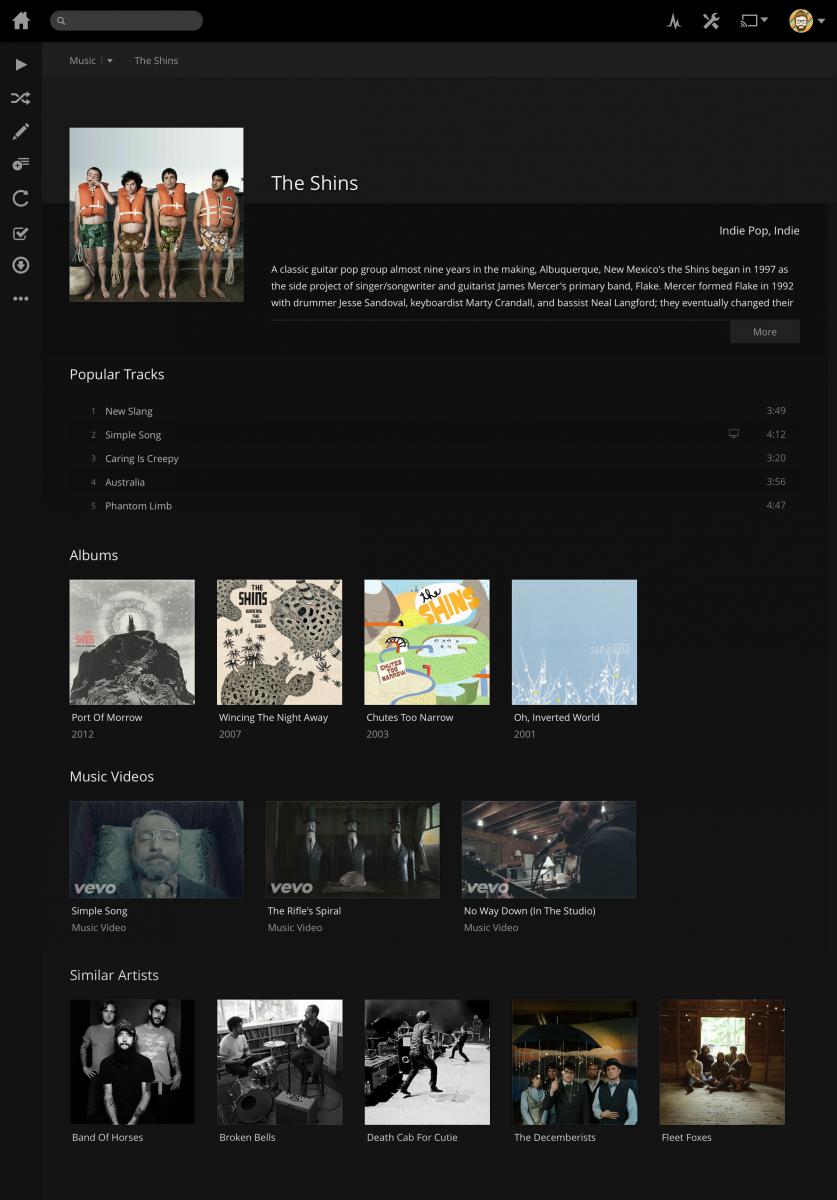Click Phantom Limb duration 4:47

pyautogui.click(x=776, y=506)
